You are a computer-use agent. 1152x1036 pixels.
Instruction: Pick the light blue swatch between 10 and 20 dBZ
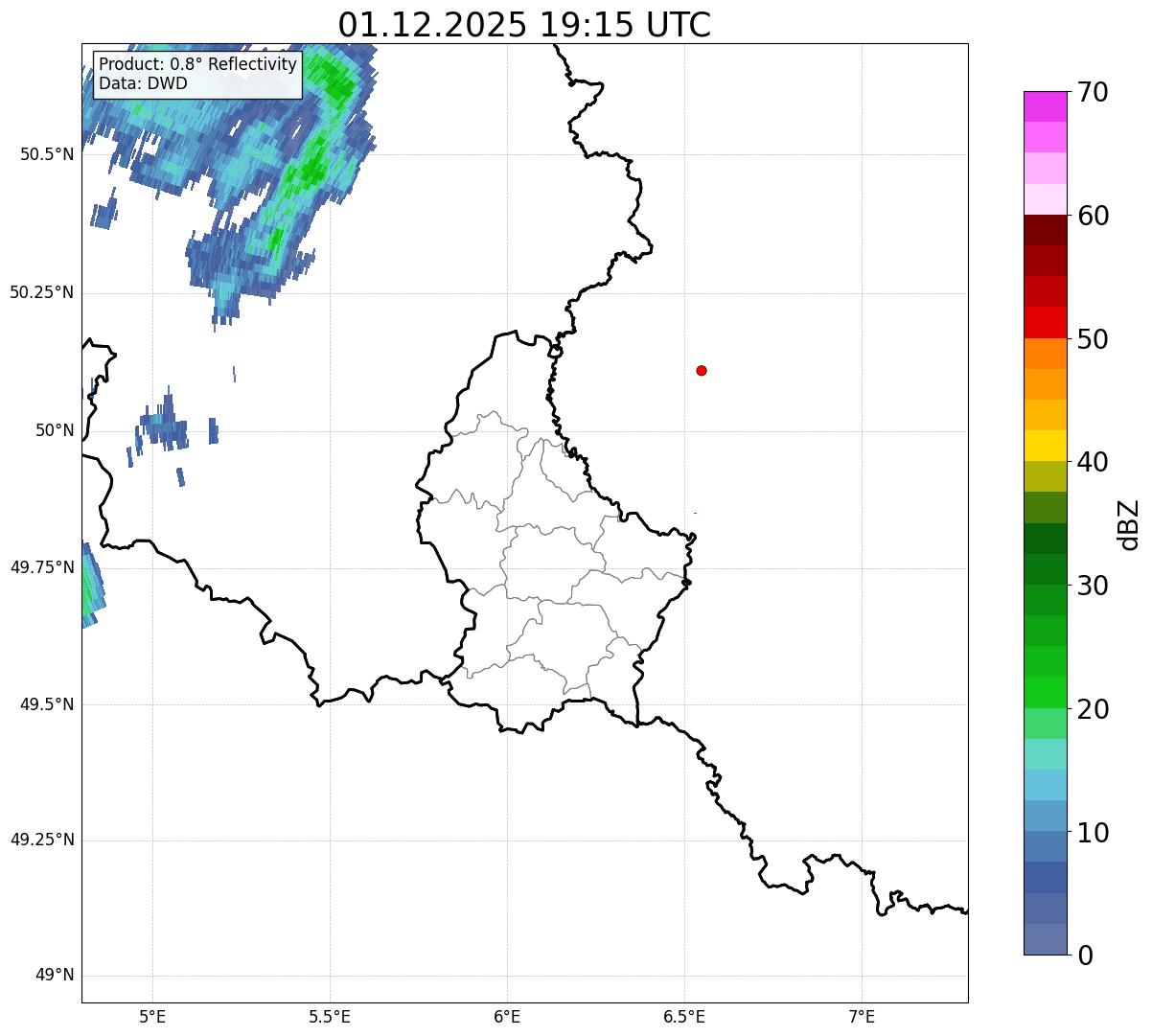click(1046, 785)
